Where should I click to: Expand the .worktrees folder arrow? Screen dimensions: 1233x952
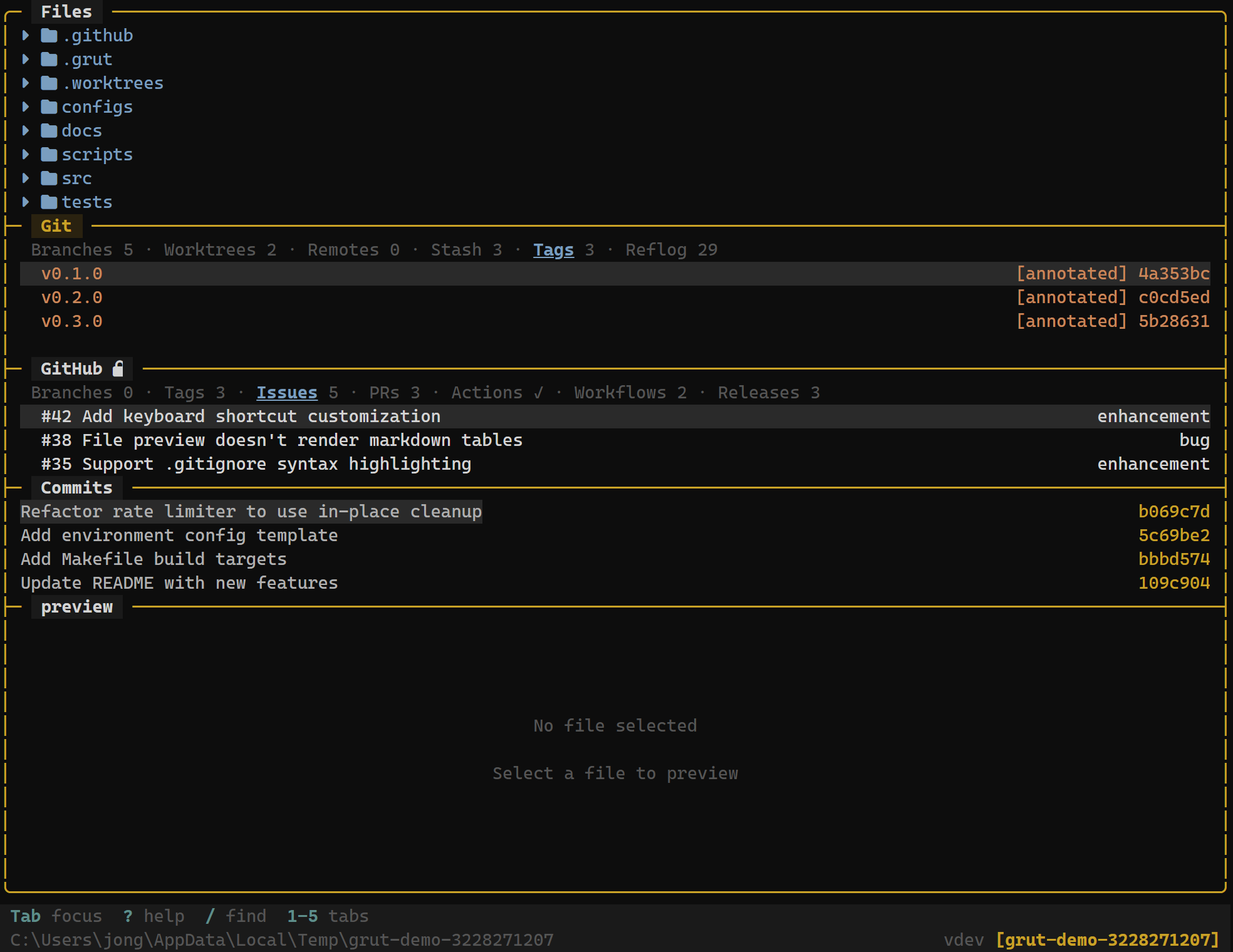coord(26,83)
